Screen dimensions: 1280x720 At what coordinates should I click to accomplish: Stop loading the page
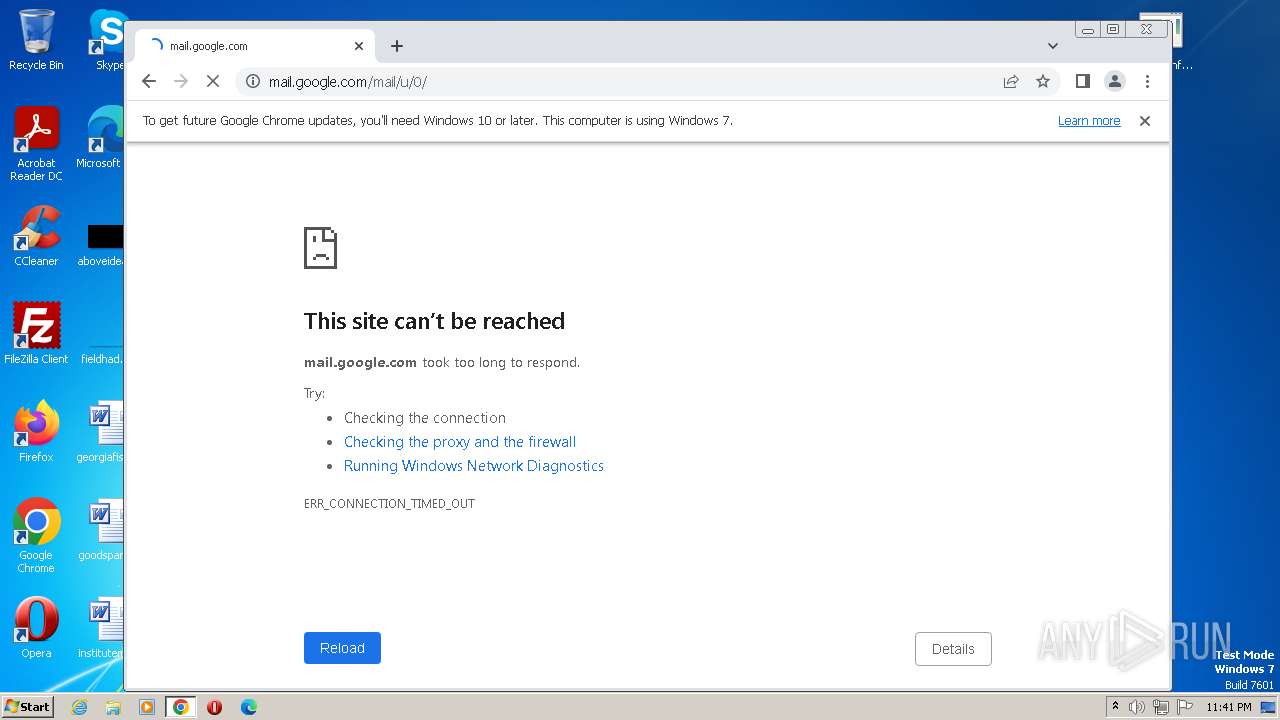tap(213, 81)
